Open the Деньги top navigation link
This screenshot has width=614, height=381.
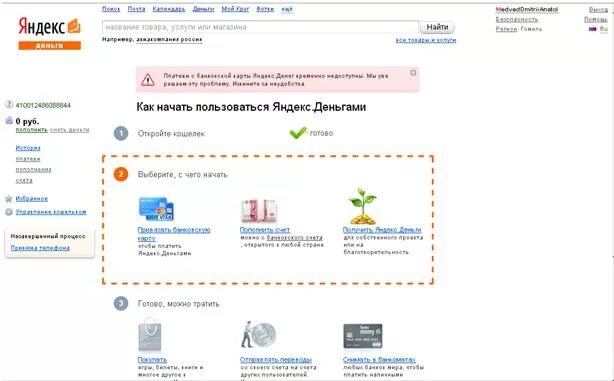203,9
